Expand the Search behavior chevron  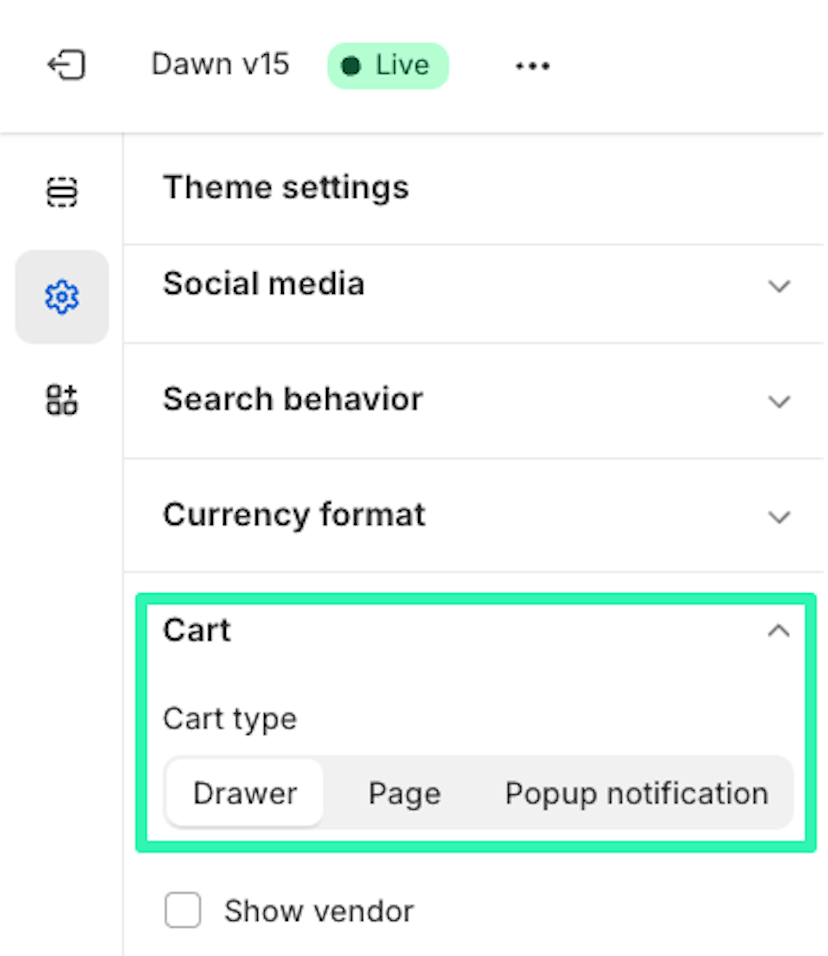tap(779, 401)
